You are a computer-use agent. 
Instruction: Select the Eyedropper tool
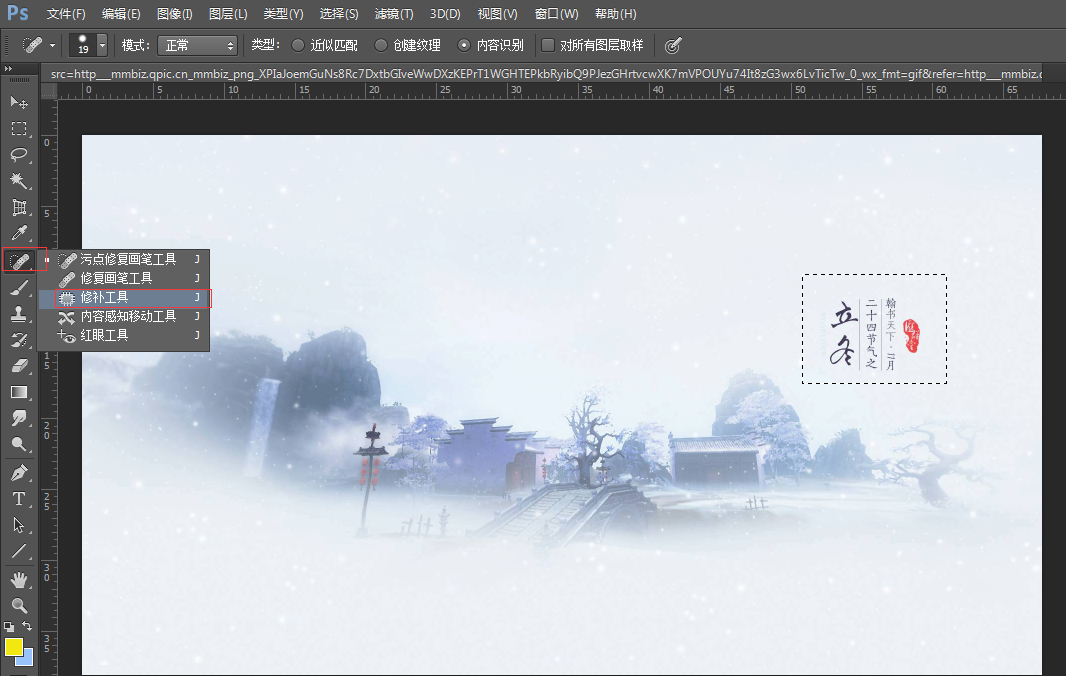(x=19, y=233)
